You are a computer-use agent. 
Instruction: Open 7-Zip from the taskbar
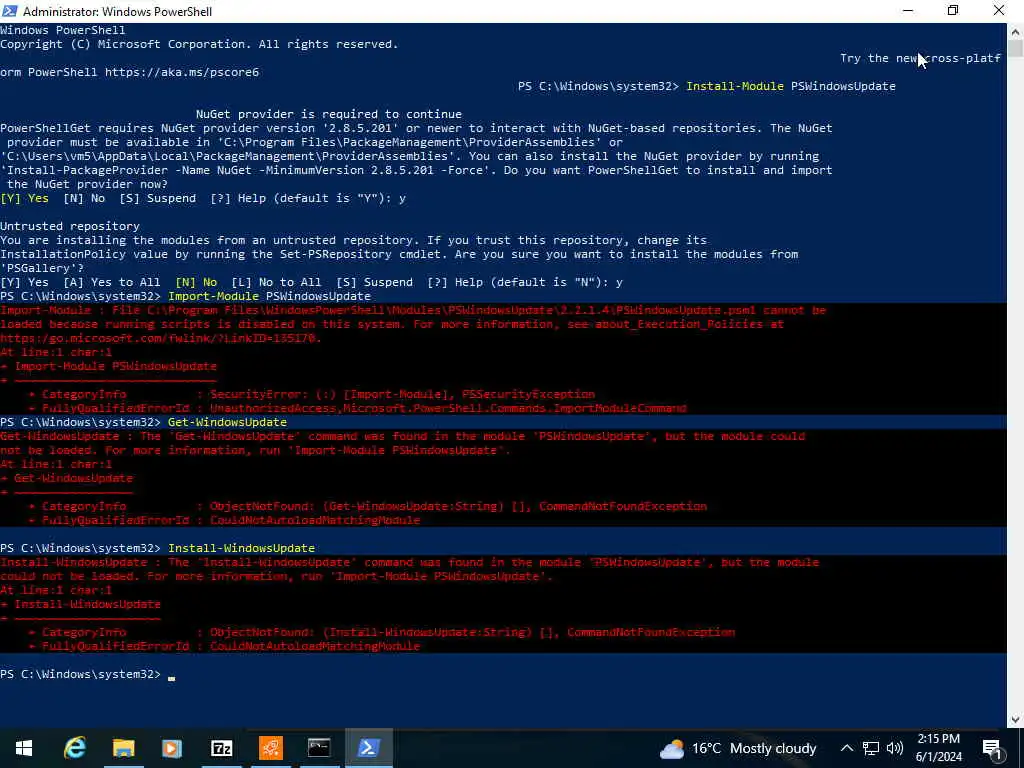(x=221, y=748)
